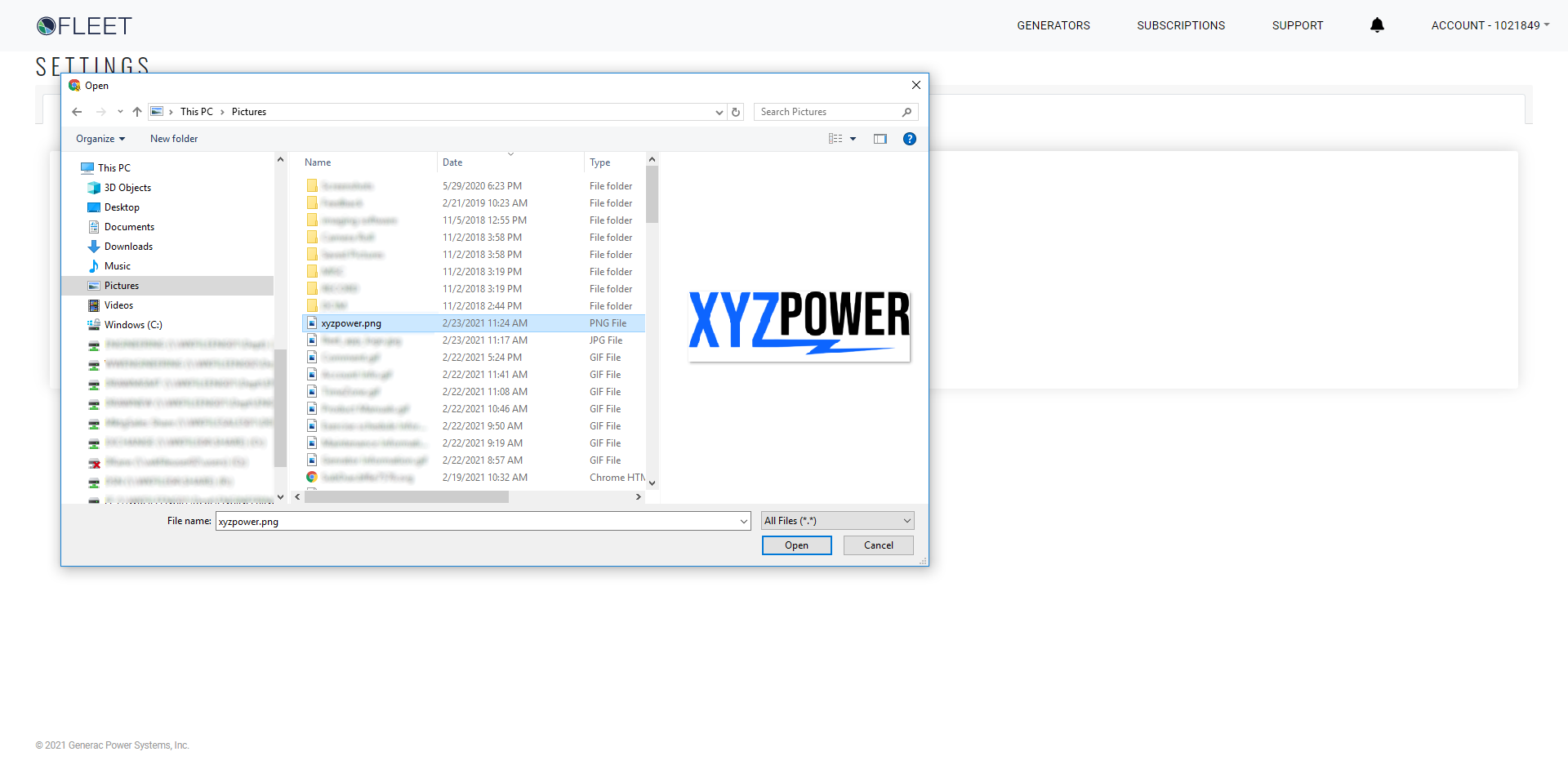1568x765 pixels.
Task: Click This PC in address breadcrumb
Action: 197,112
